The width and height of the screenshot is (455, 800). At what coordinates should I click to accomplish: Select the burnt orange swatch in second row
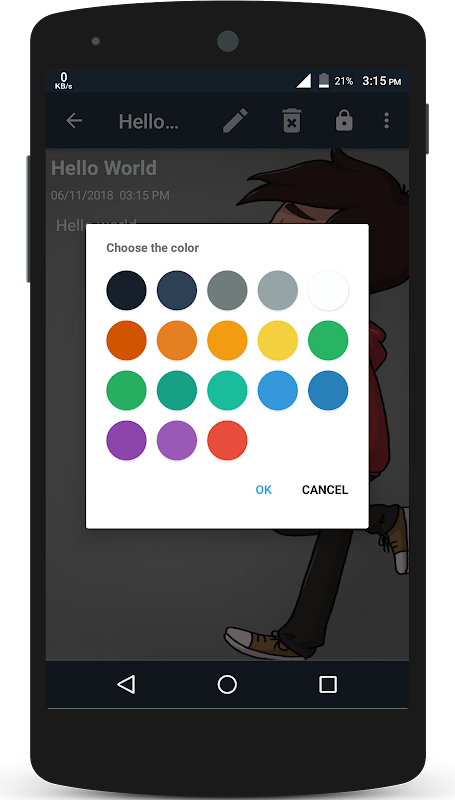(126, 340)
